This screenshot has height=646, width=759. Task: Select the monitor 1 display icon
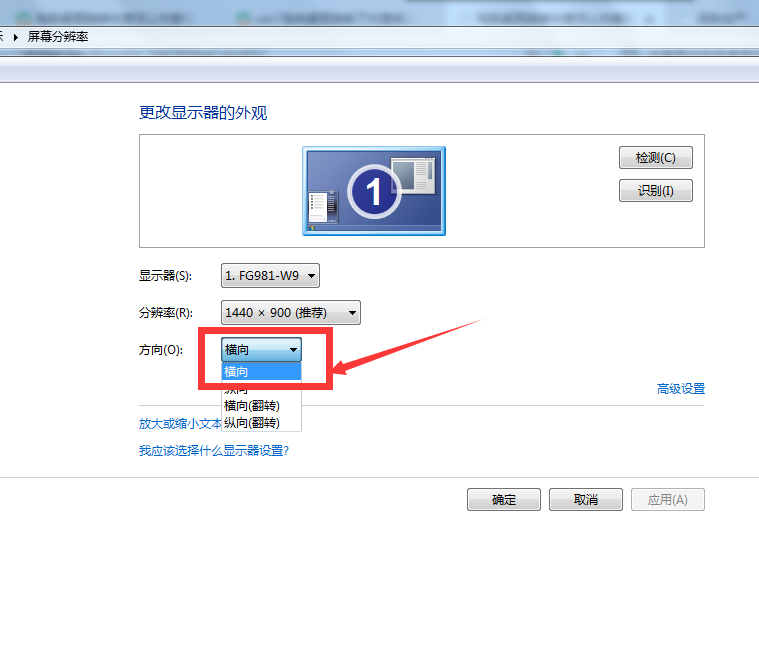click(374, 191)
